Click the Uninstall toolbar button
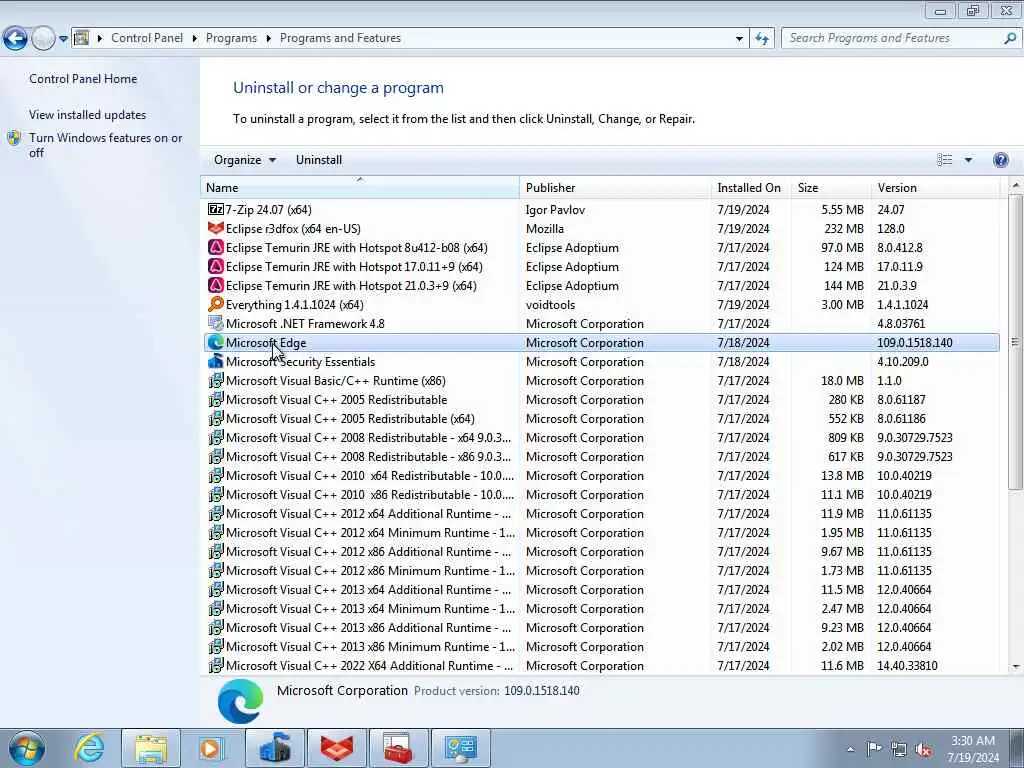The image size is (1024, 768). [319, 160]
